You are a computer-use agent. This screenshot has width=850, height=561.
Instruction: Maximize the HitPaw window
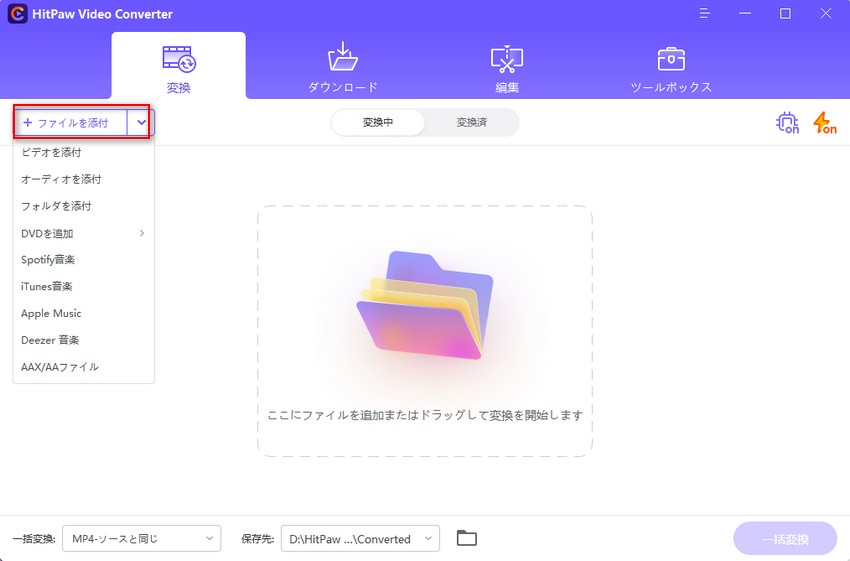point(785,14)
